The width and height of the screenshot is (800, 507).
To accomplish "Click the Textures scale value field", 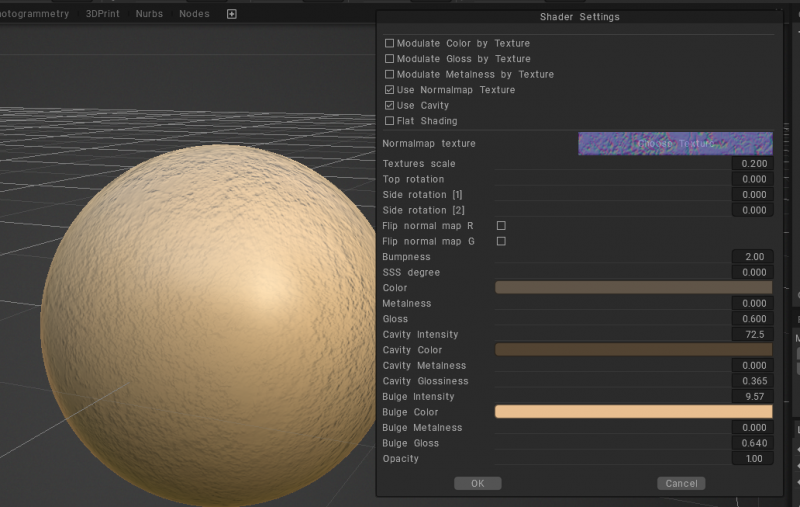I will click(x=751, y=164).
